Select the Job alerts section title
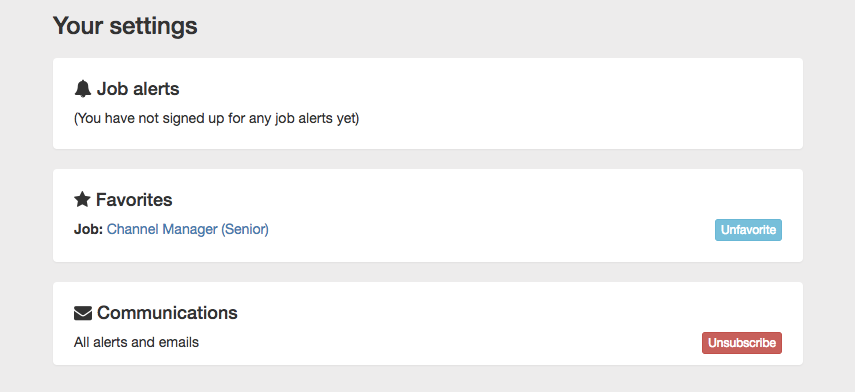Viewport: 855px width, 392px height. click(x=138, y=88)
